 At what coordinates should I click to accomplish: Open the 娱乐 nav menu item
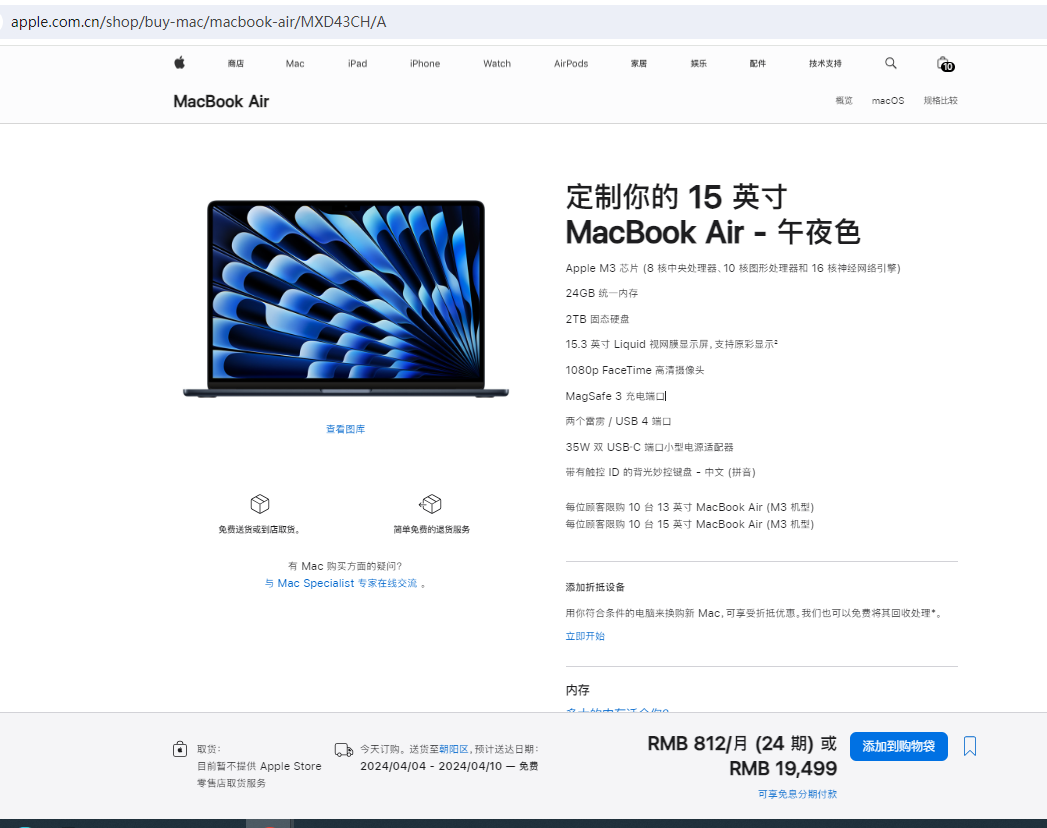tap(698, 63)
